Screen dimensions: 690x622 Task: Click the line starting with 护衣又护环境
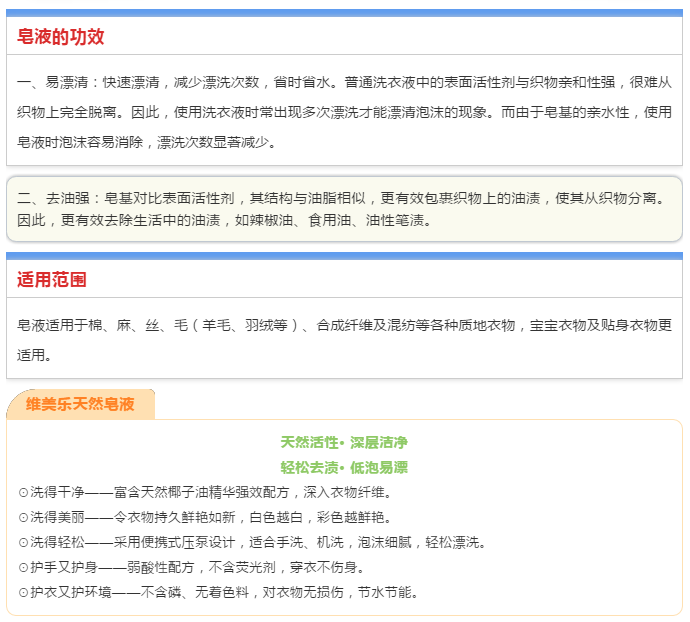click(218, 593)
